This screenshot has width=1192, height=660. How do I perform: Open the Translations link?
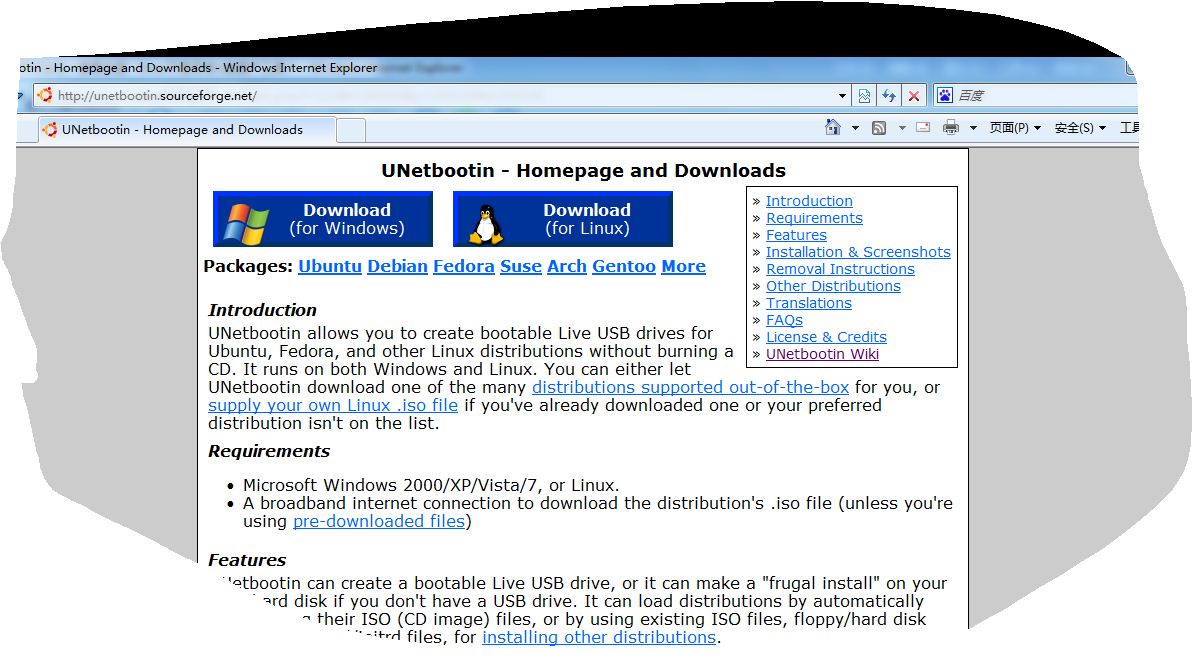[x=809, y=303]
